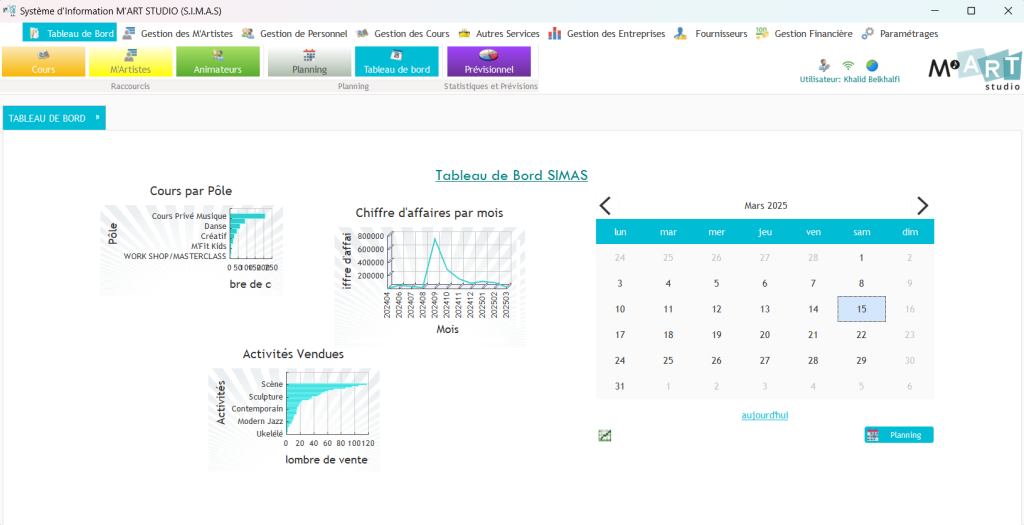Open the Tableau de bord ribbon button

pyautogui.click(x=396, y=61)
